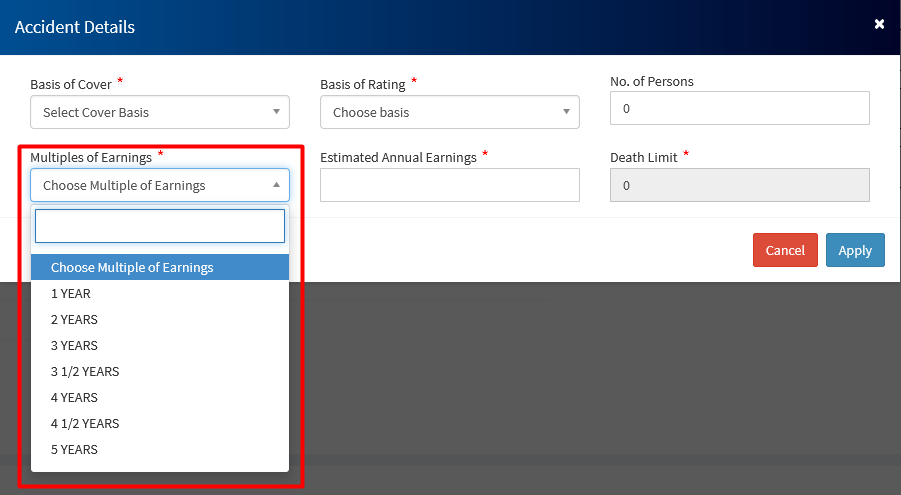
Task: Click the 'Basis of Cover' field label
Action: coord(71,84)
